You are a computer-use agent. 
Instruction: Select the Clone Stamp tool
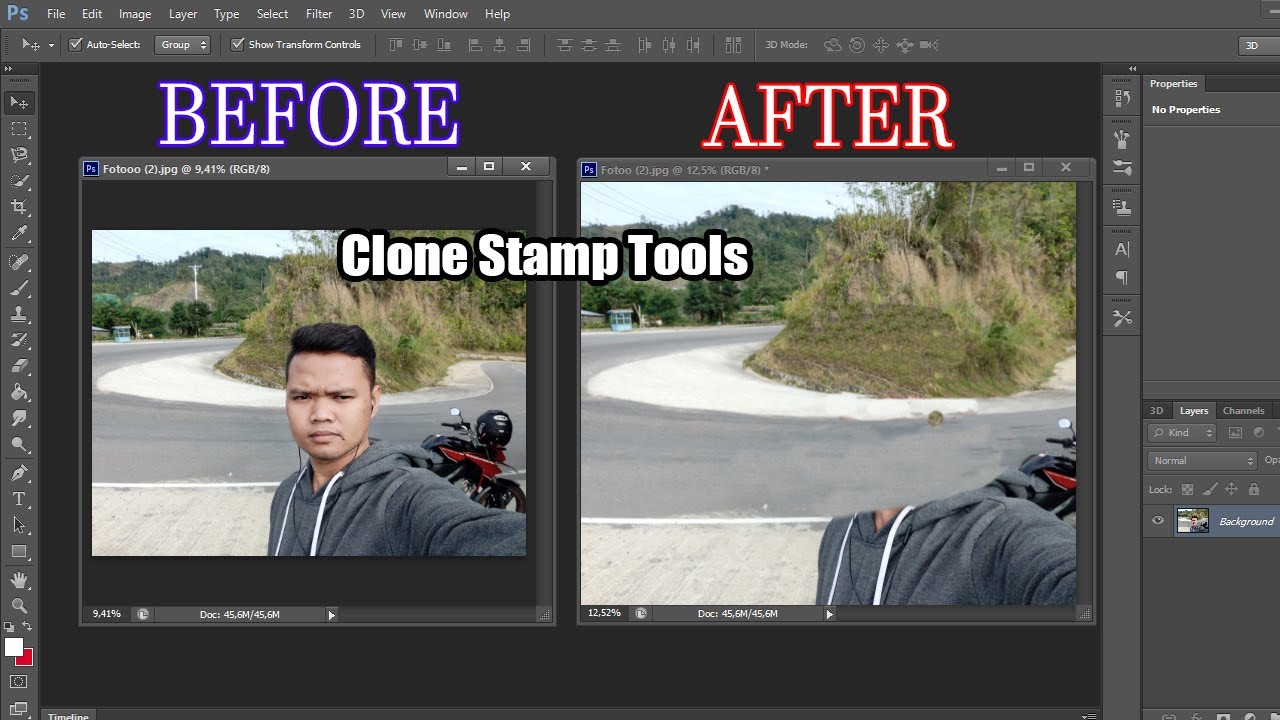[19, 314]
